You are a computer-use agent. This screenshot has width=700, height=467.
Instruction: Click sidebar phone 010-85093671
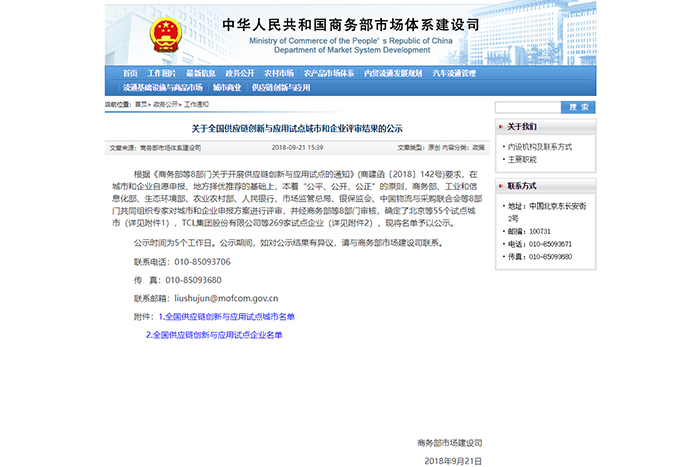pos(550,244)
